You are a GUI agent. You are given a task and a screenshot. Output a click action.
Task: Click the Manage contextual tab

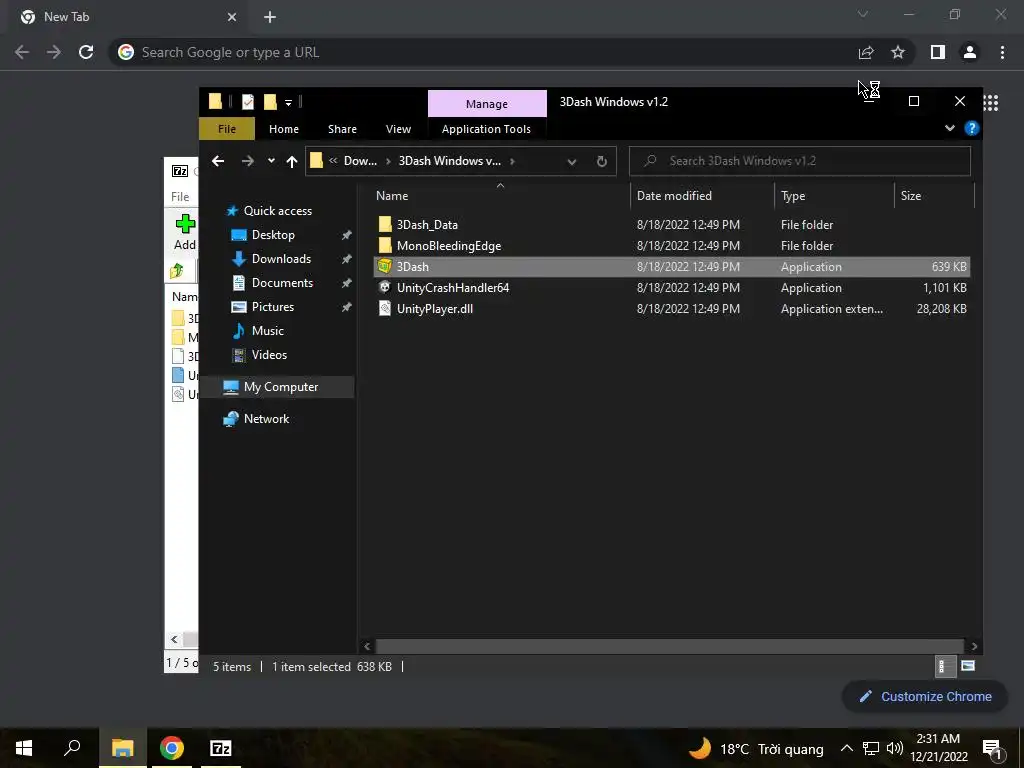[487, 104]
